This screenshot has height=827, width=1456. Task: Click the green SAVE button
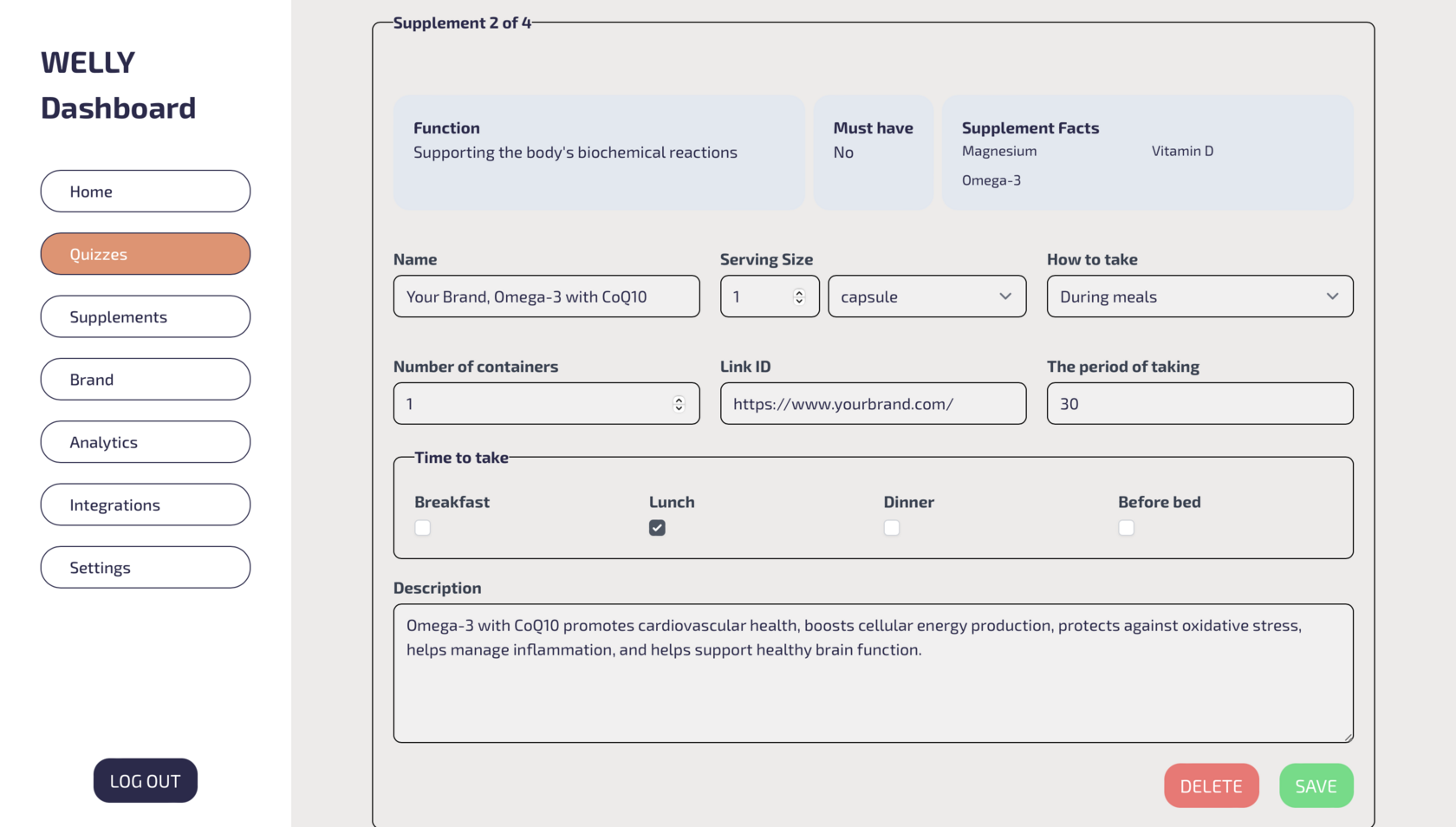click(x=1316, y=786)
